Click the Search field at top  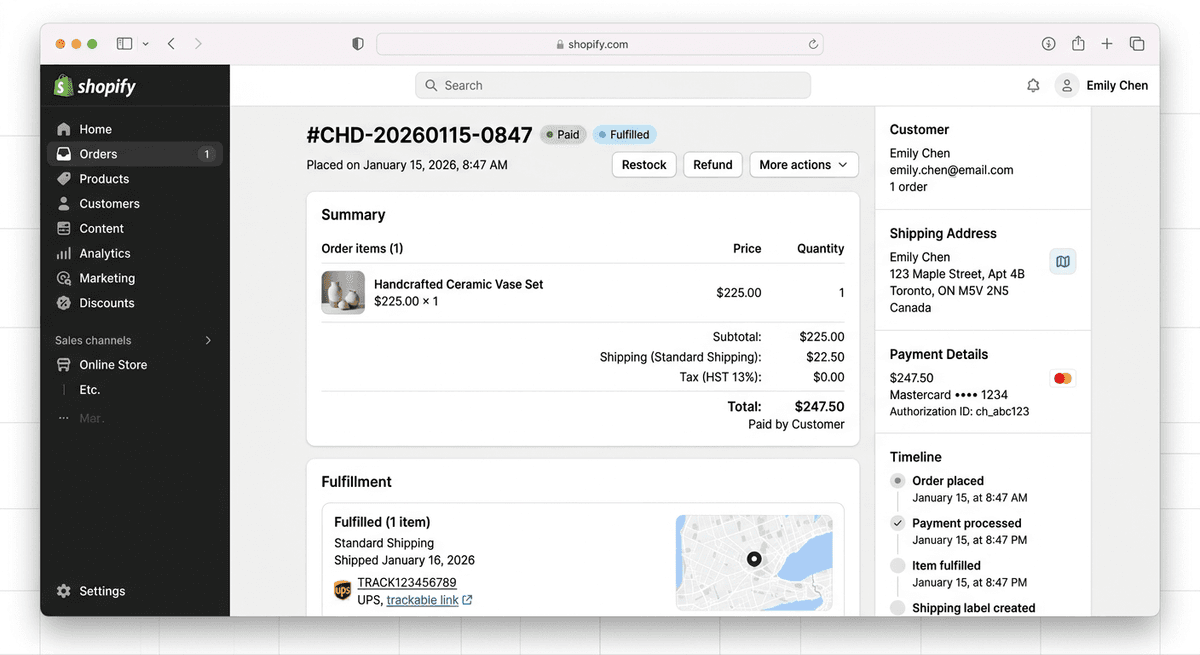612,85
